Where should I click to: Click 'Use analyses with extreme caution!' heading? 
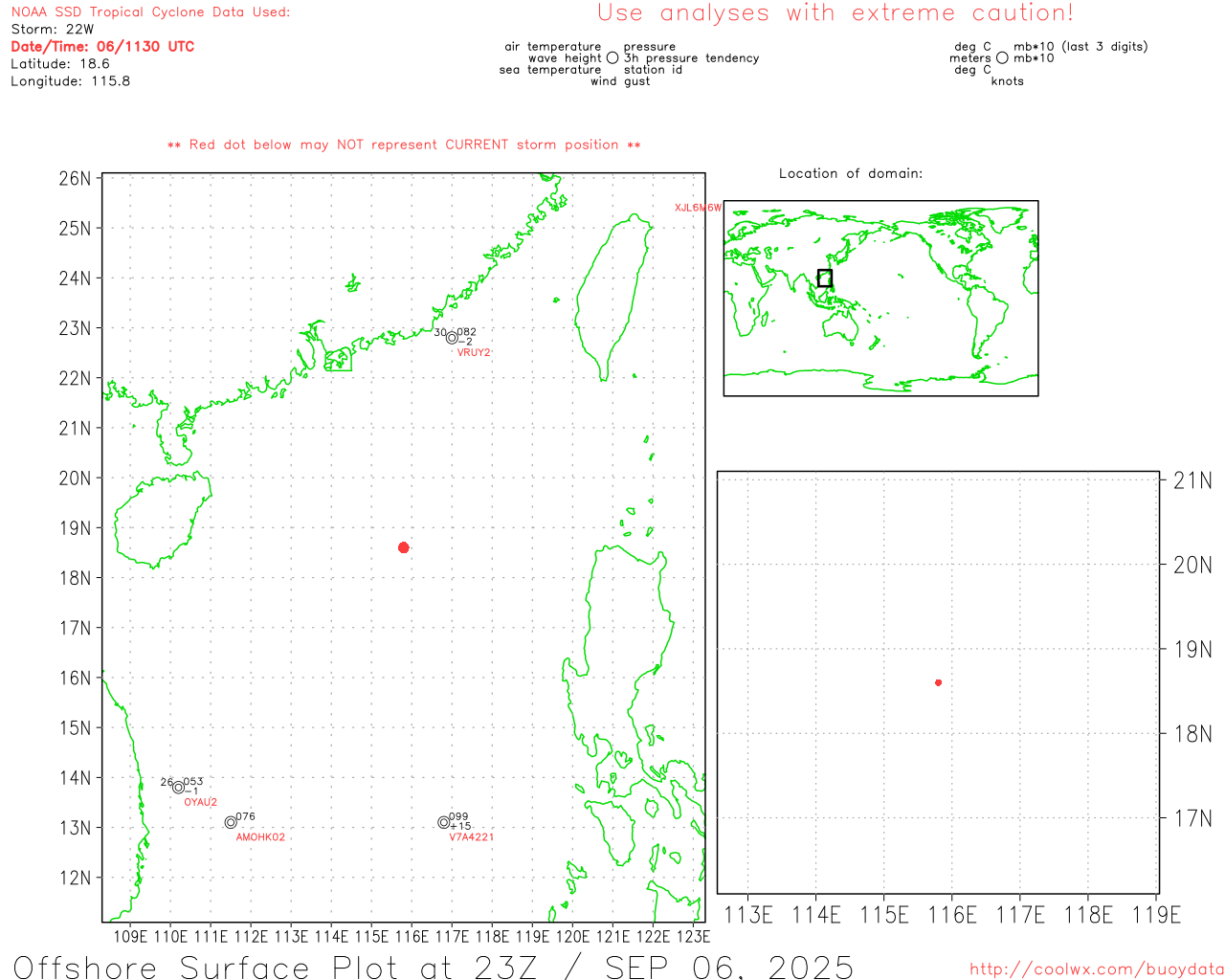click(835, 13)
